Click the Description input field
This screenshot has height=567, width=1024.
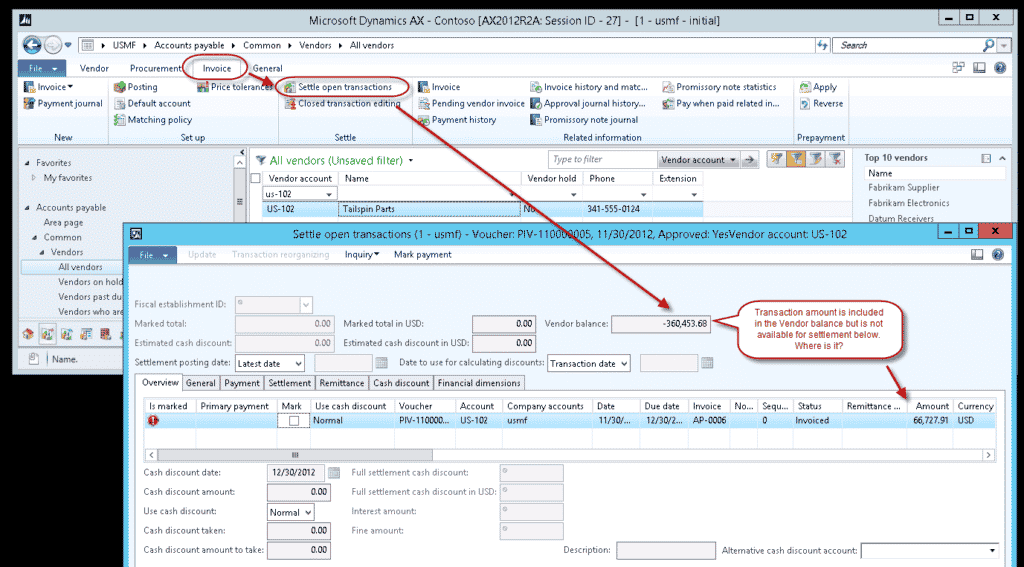tap(665, 551)
